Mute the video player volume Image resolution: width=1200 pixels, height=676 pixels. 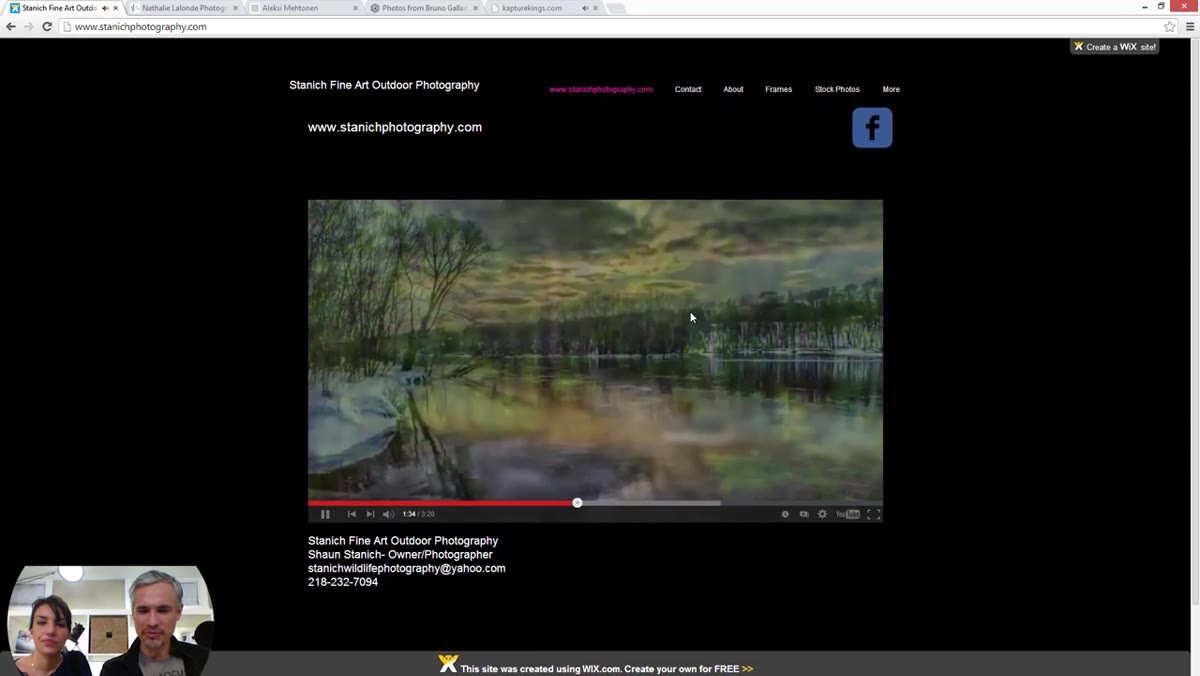coord(388,514)
